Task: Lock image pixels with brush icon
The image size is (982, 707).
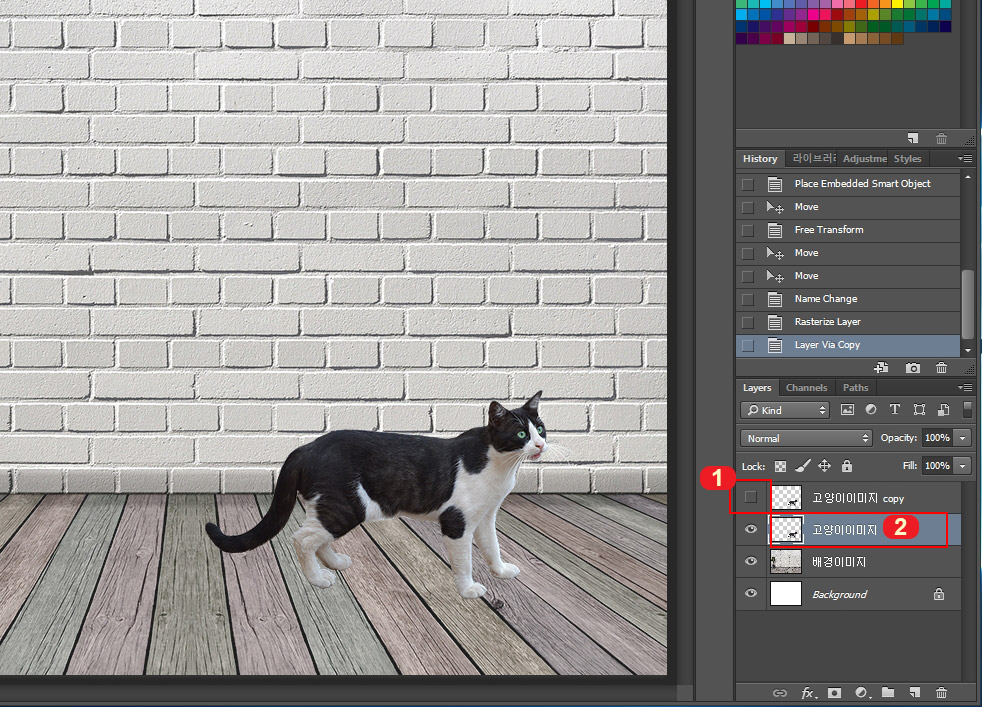Action: [x=803, y=465]
